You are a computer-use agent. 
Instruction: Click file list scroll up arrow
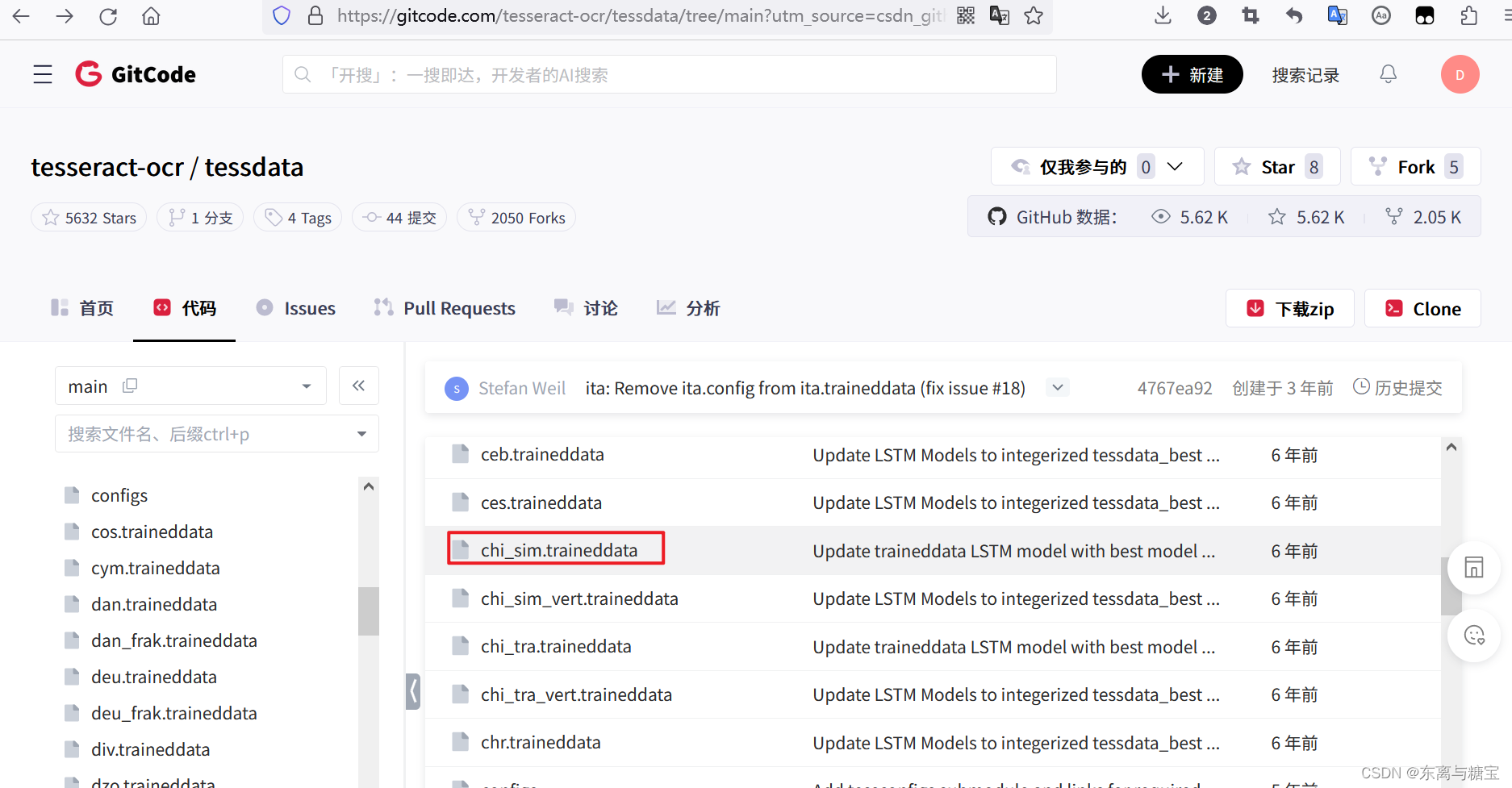1451,447
